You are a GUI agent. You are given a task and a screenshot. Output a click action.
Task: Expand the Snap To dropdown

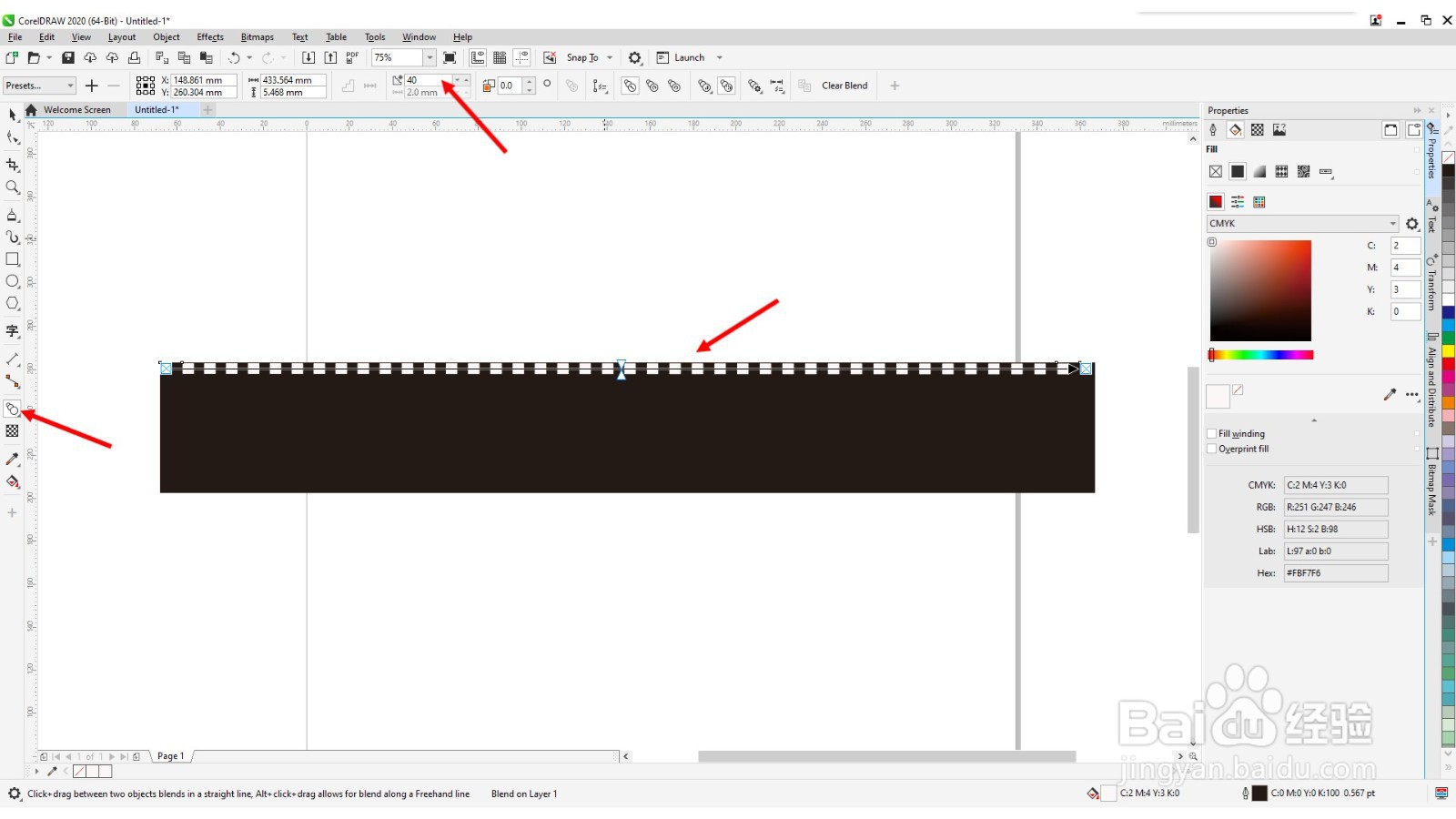coord(610,57)
